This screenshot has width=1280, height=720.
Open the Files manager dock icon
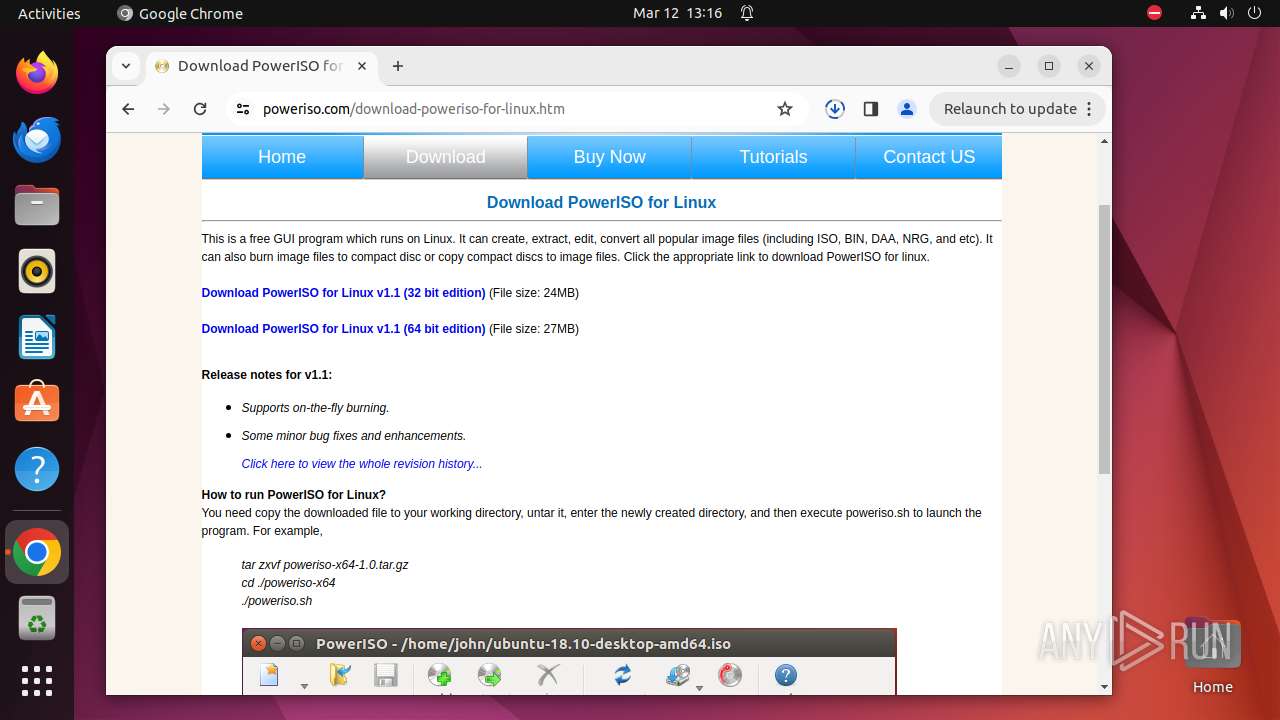click(x=37, y=205)
